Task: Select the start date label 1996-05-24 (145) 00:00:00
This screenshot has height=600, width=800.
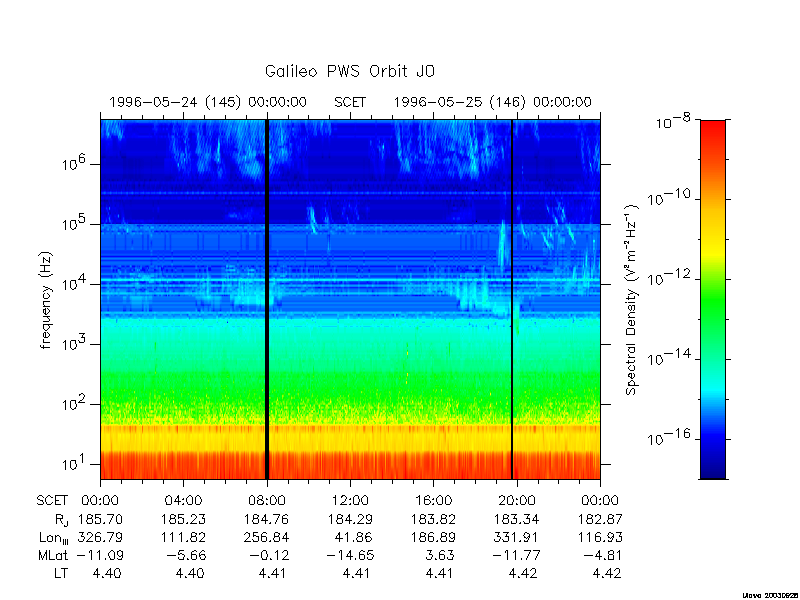Action: click(208, 103)
